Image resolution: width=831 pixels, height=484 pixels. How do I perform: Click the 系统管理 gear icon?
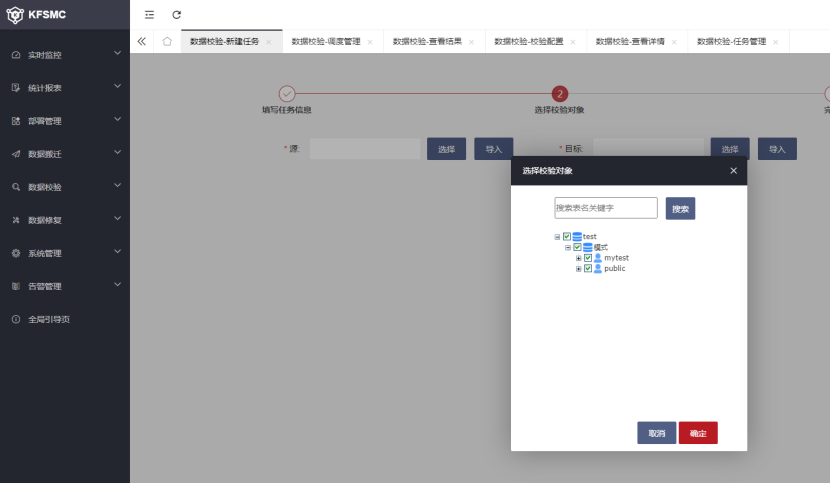pos(16,253)
